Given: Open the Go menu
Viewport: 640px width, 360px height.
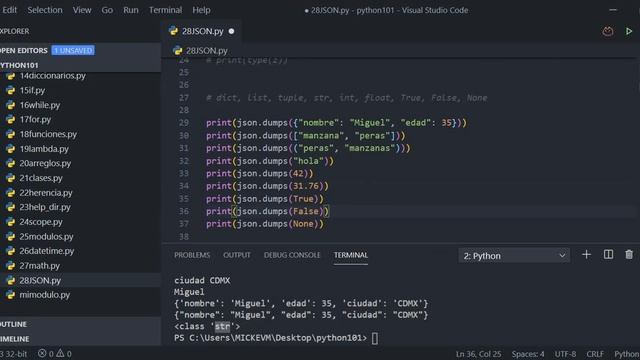Looking at the screenshot, I should 107,10.
